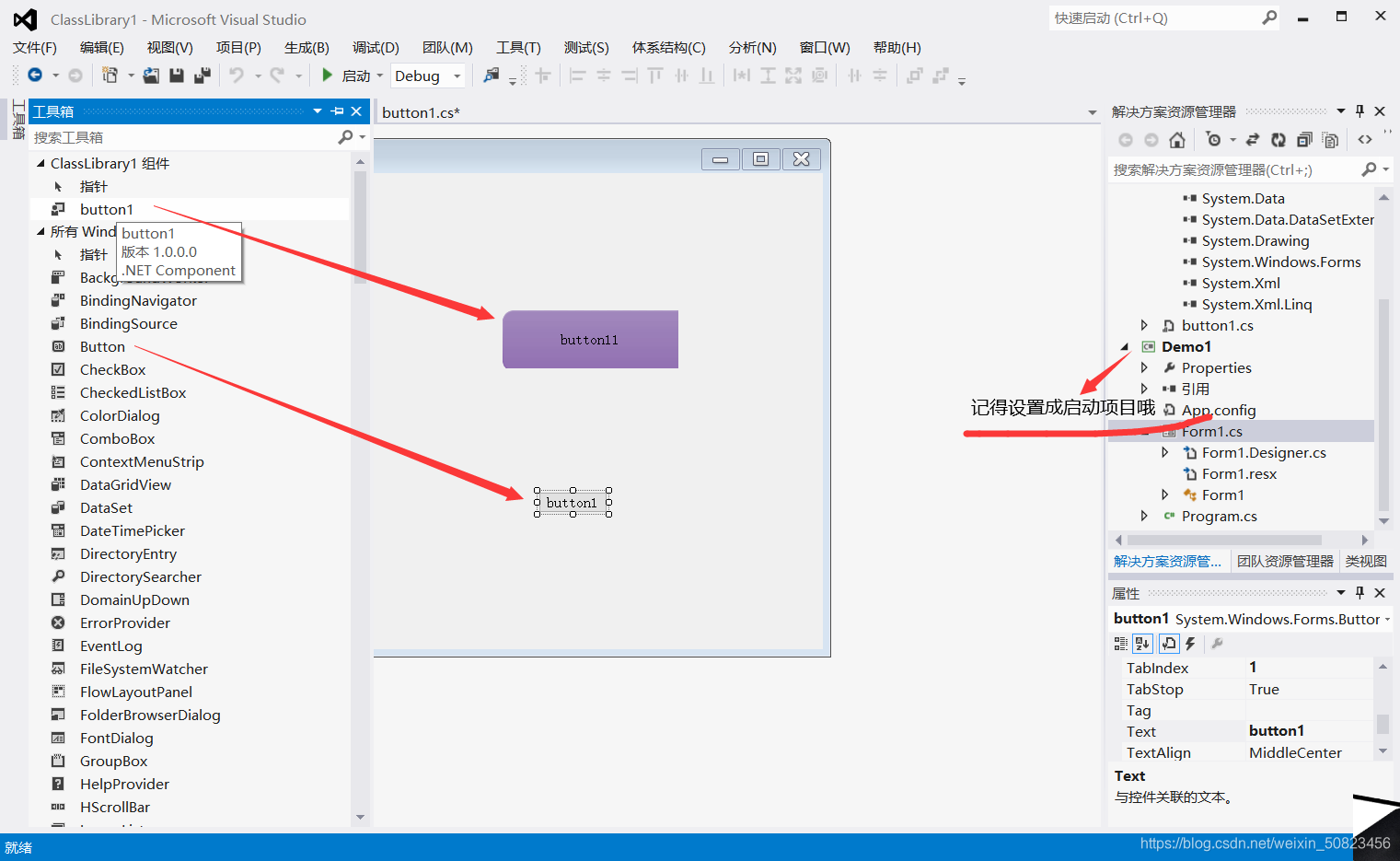Open the Debug configuration dropdown
The width and height of the screenshot is (1400, 861).
(457, 76)
